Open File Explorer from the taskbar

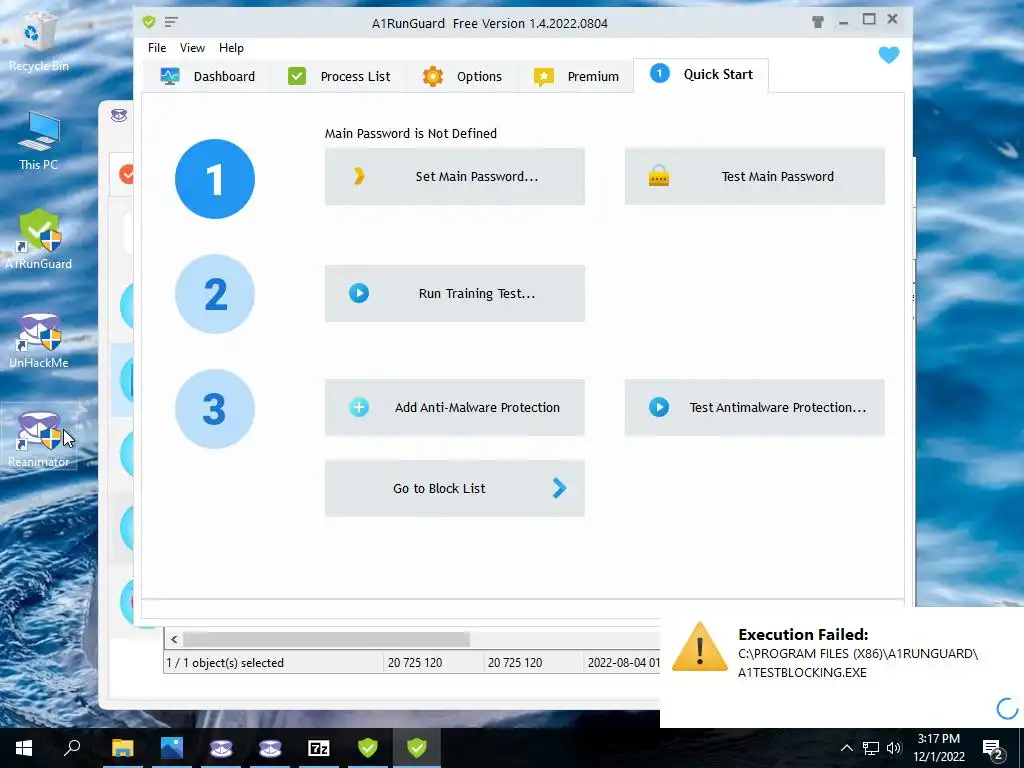click(x=122, y=748)
